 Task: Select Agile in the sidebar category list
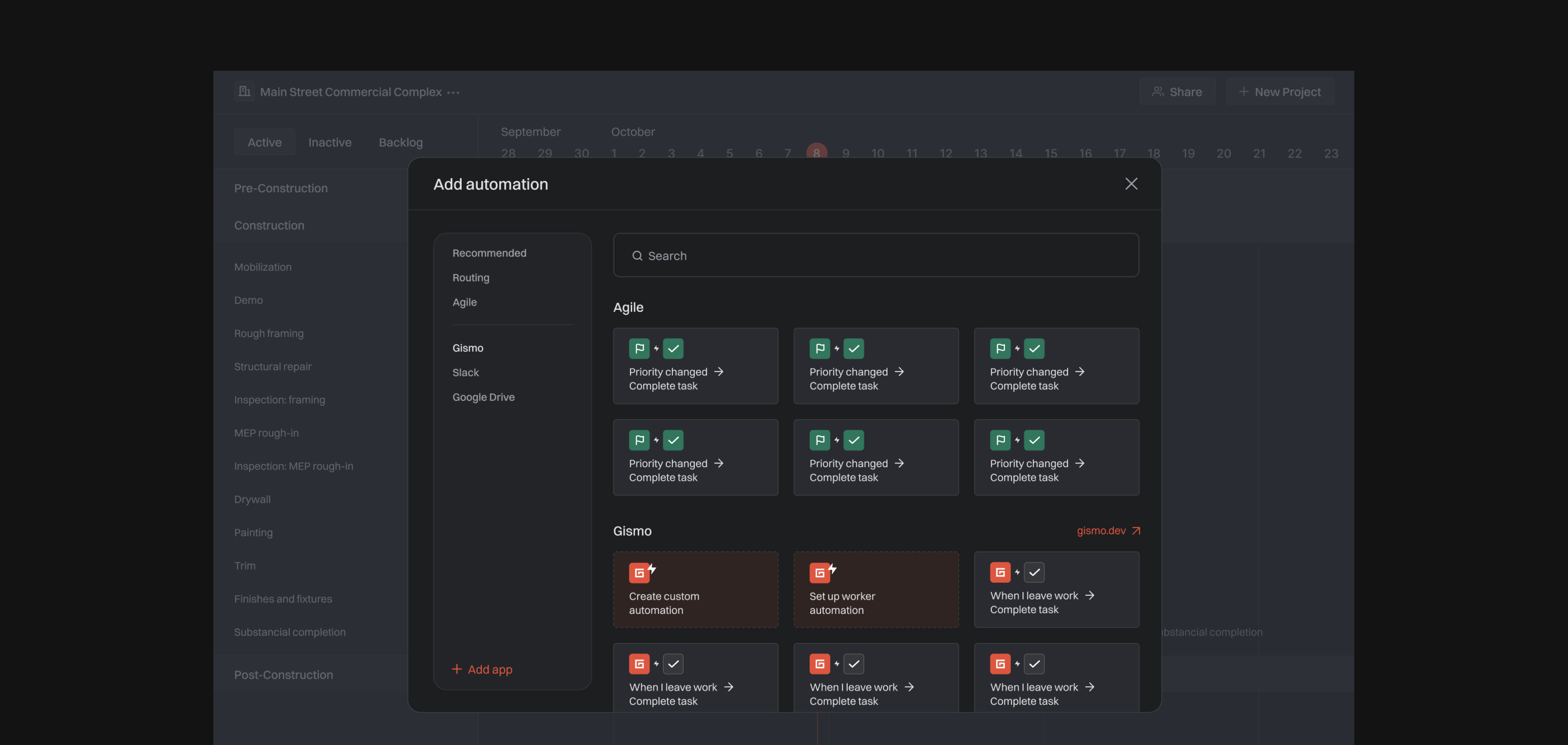coord(464,302)
